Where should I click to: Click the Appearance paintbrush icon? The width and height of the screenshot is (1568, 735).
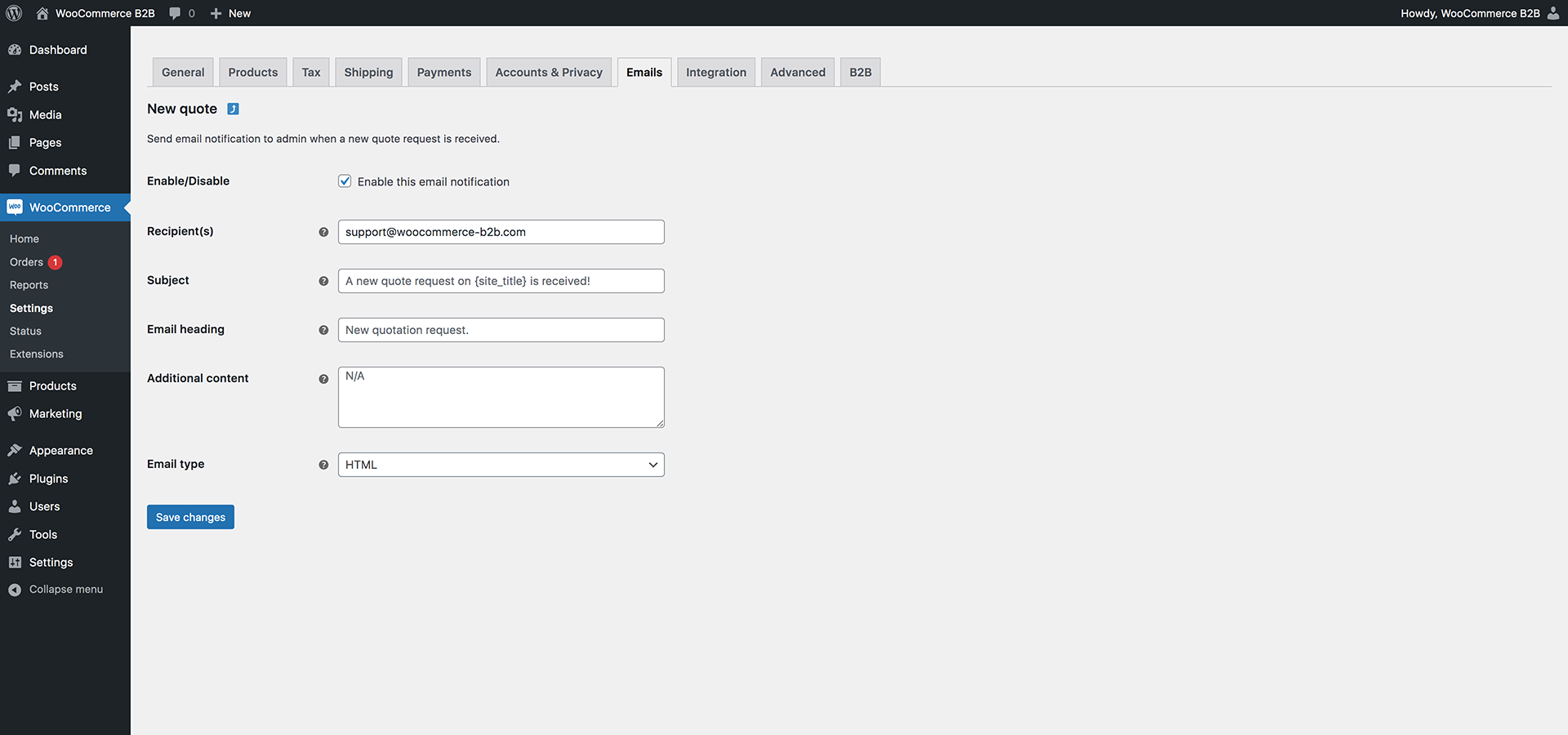[15, 451]
